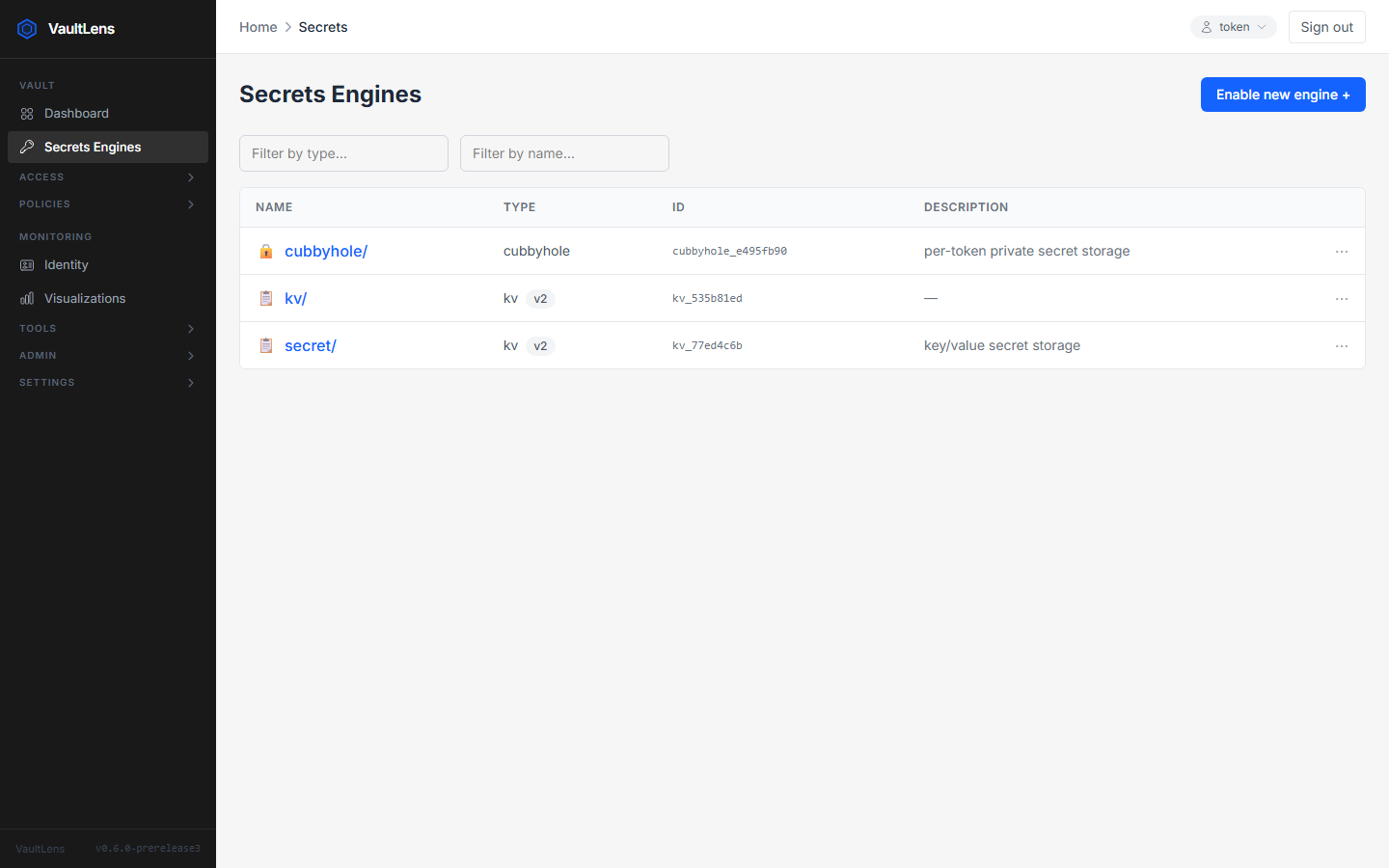Expand the Settings sidebar section
Image resolution: width=1389 pixels, height=868 pixels.
click(x=108, y=383)
